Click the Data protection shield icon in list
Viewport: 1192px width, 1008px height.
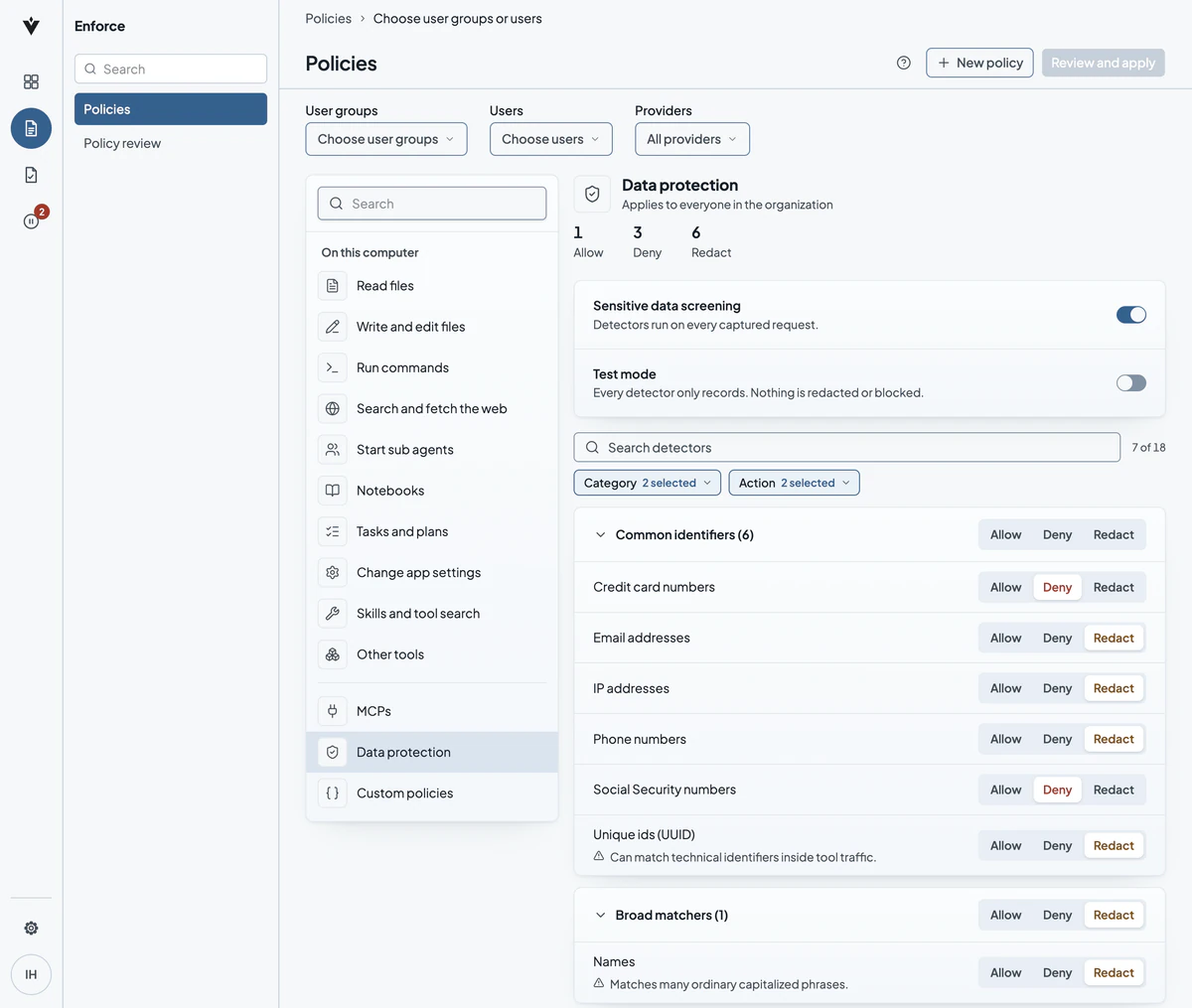tap(333, 752)
